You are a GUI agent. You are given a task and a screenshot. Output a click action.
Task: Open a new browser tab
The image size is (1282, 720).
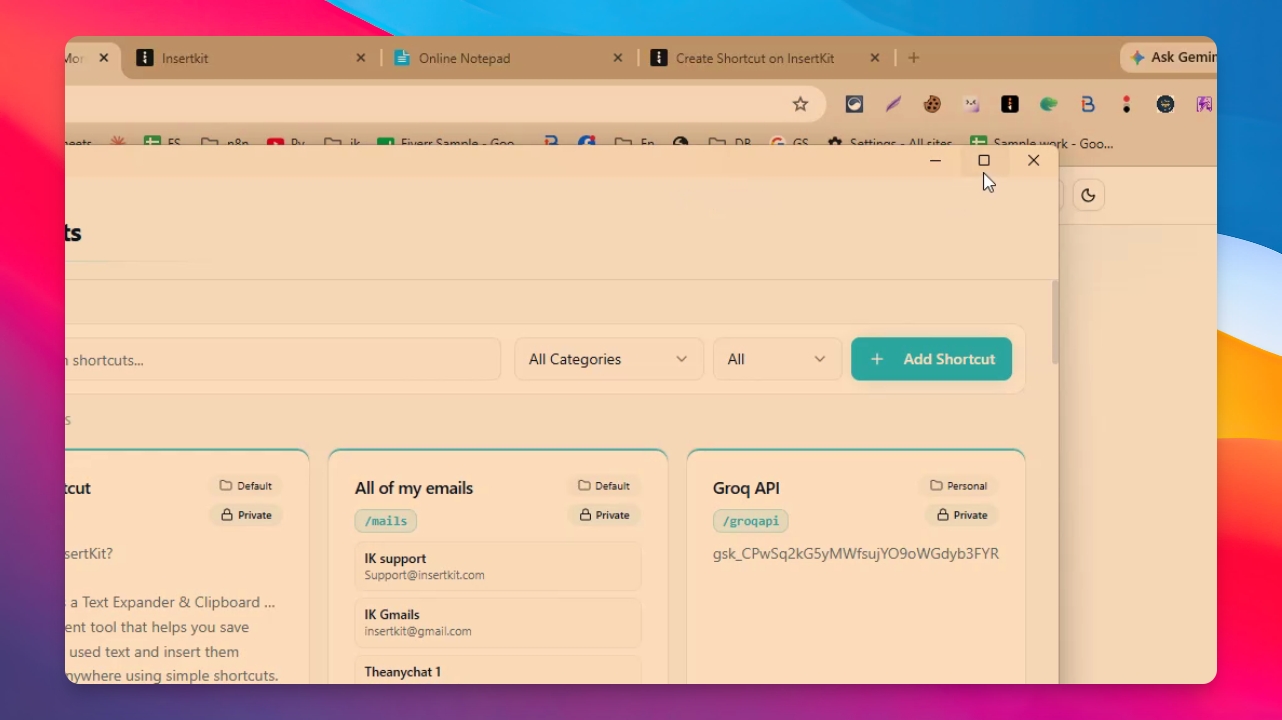pos(913,58)
